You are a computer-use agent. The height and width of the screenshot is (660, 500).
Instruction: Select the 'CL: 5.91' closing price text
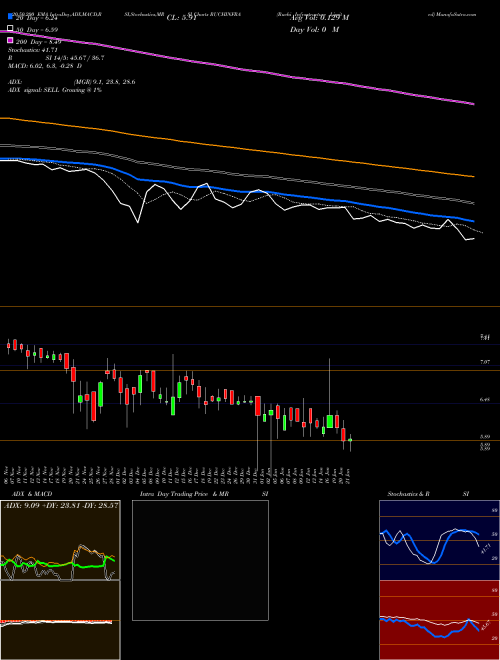pyautogui.click(x=182, y=18)
